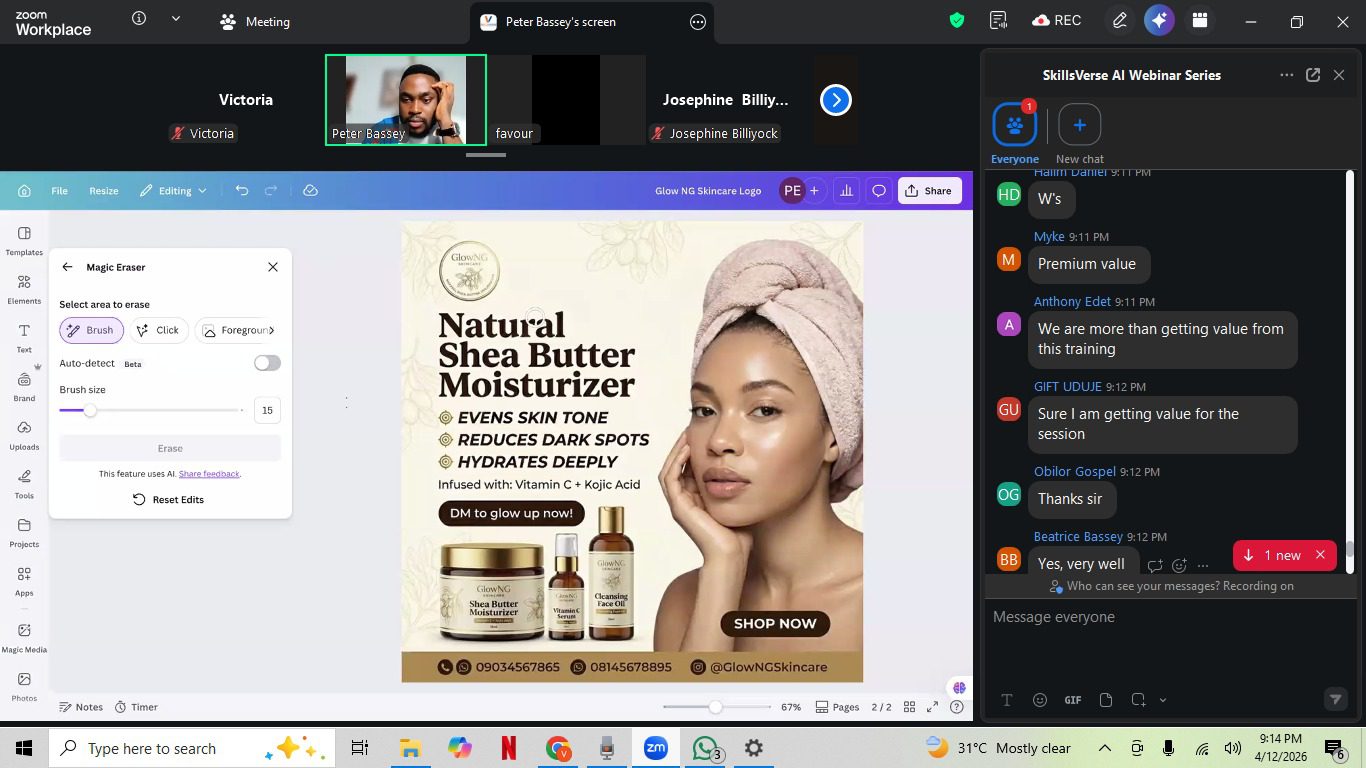The image size is (1366, 768).
Task: Switch to the Meeting tab
Action: (255, 21)
